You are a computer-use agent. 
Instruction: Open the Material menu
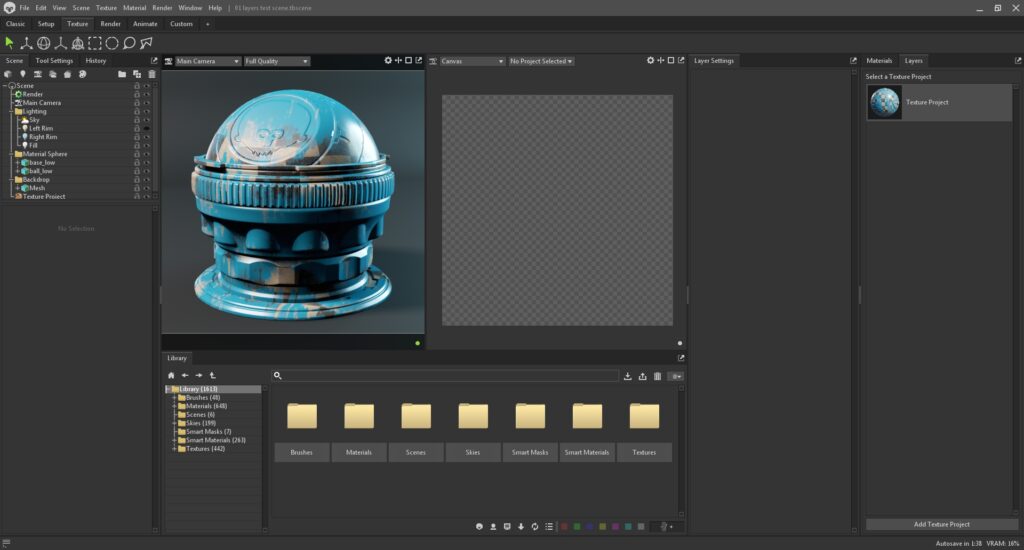click(134, 7)
